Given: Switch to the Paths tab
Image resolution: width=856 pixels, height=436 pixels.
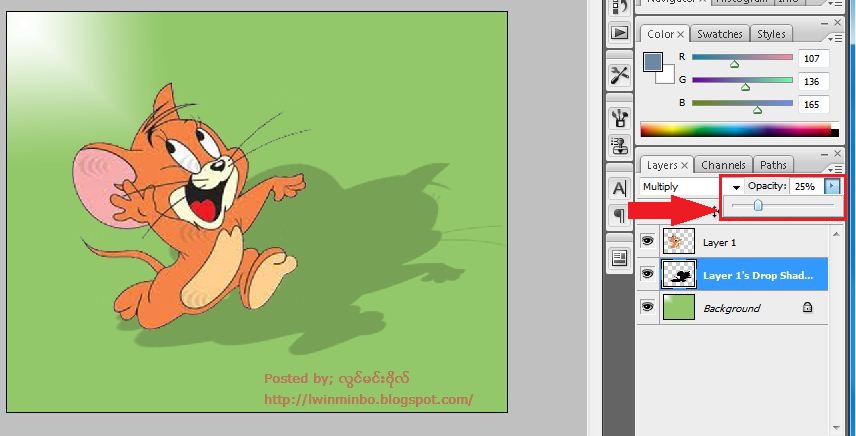Looking at the screenshot, I should pyautogui.click(x=773, y=165).
